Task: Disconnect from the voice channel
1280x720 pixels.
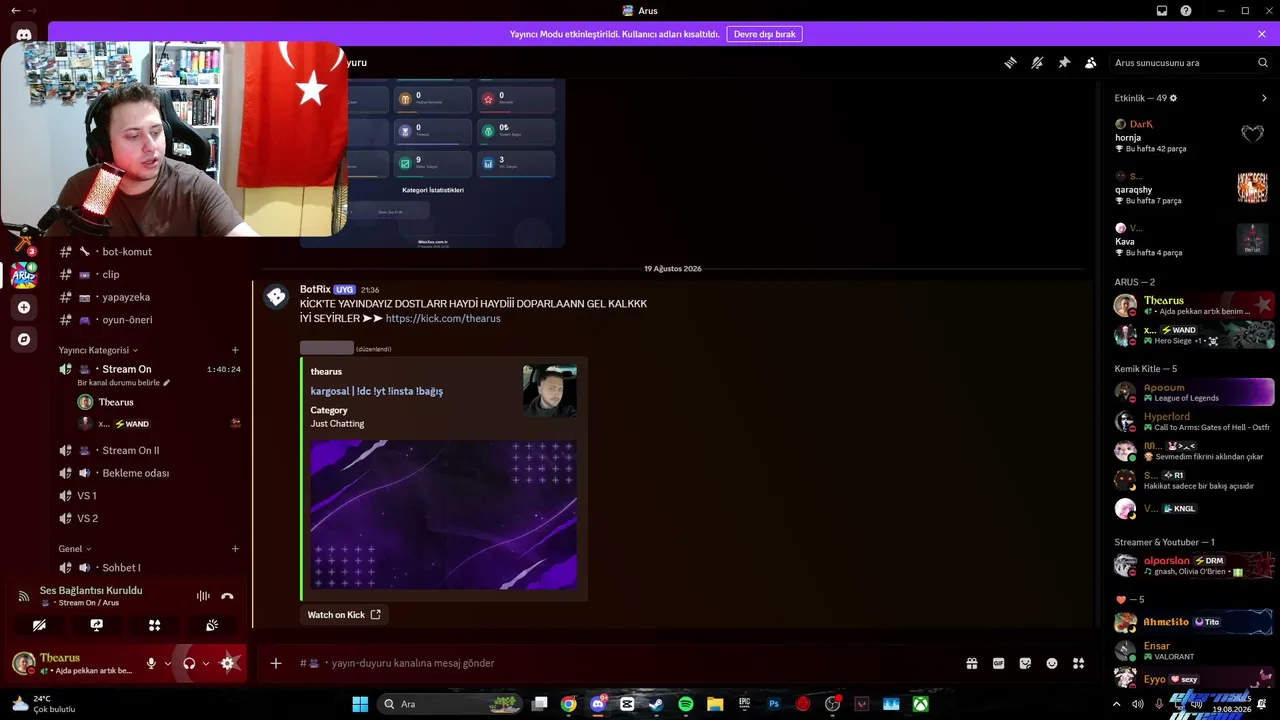Action: 227,596
